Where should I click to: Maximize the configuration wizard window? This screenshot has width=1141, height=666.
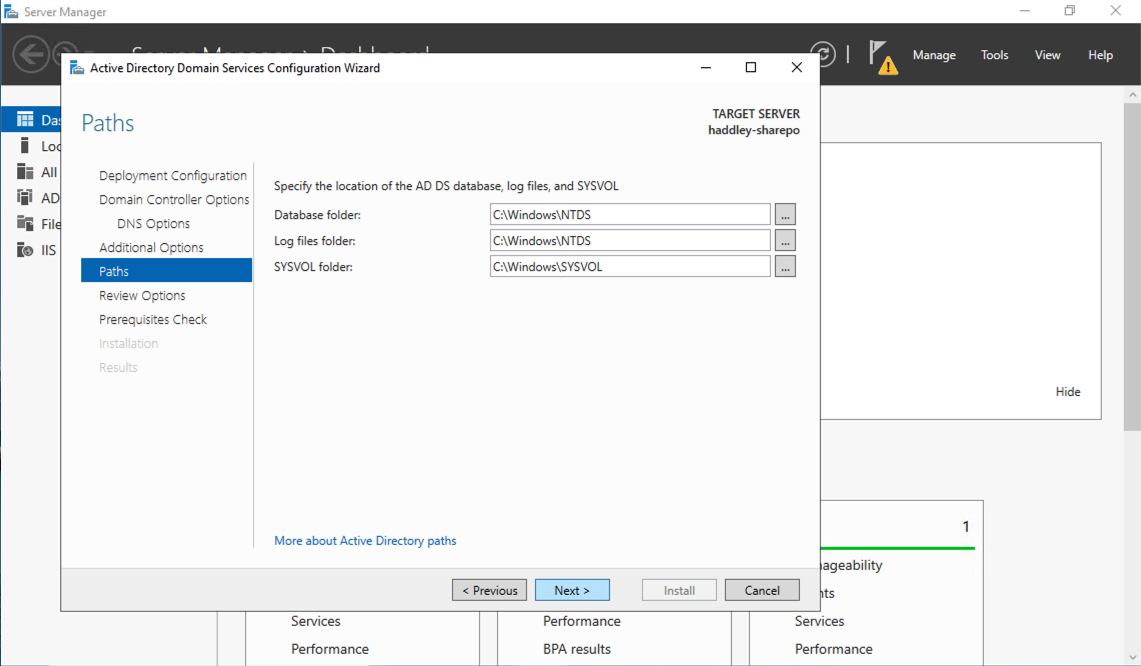tap(751, 68)
